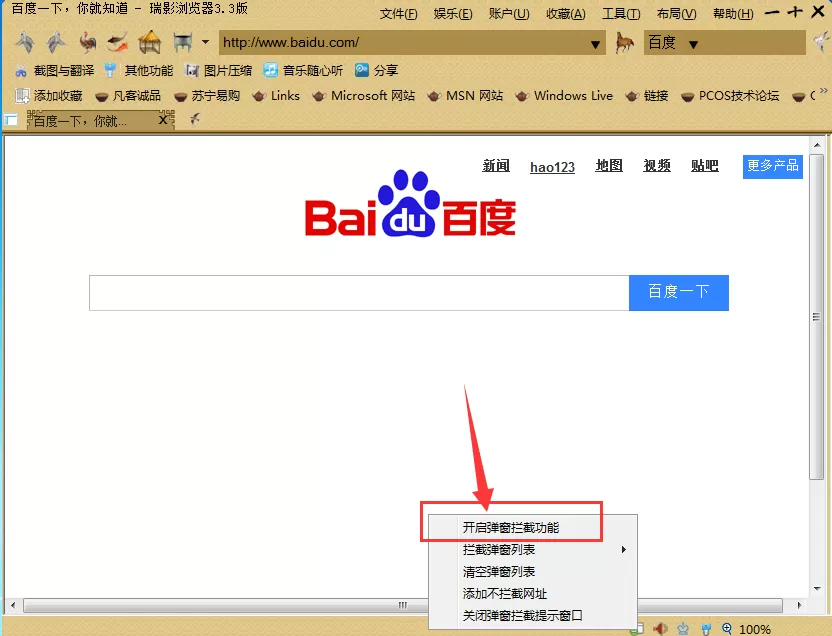Click the 添加收藏 bookmark icon
Screen dimensions: 832x636
point(22,95)
